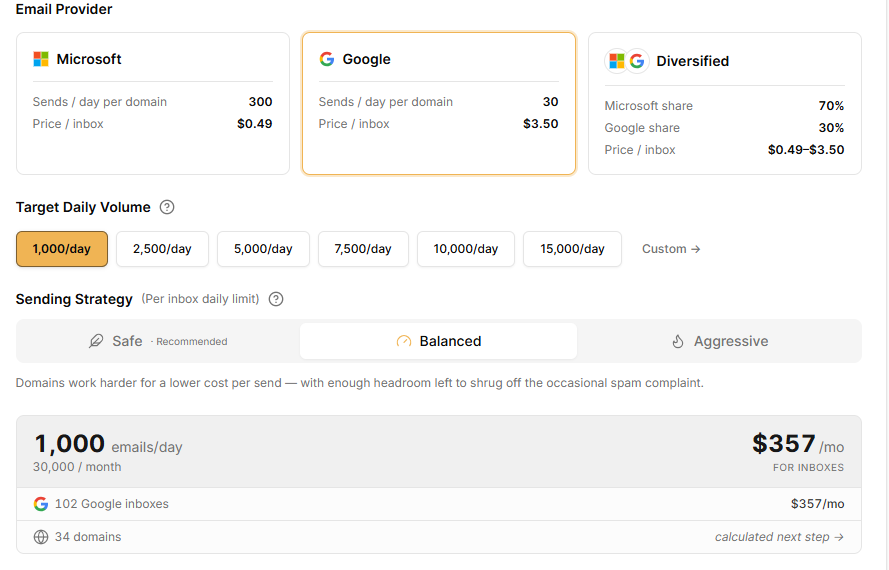
Task: Switch to the Aggressive sending strategy
Action: pyautogui.click(x=719, y=341)
